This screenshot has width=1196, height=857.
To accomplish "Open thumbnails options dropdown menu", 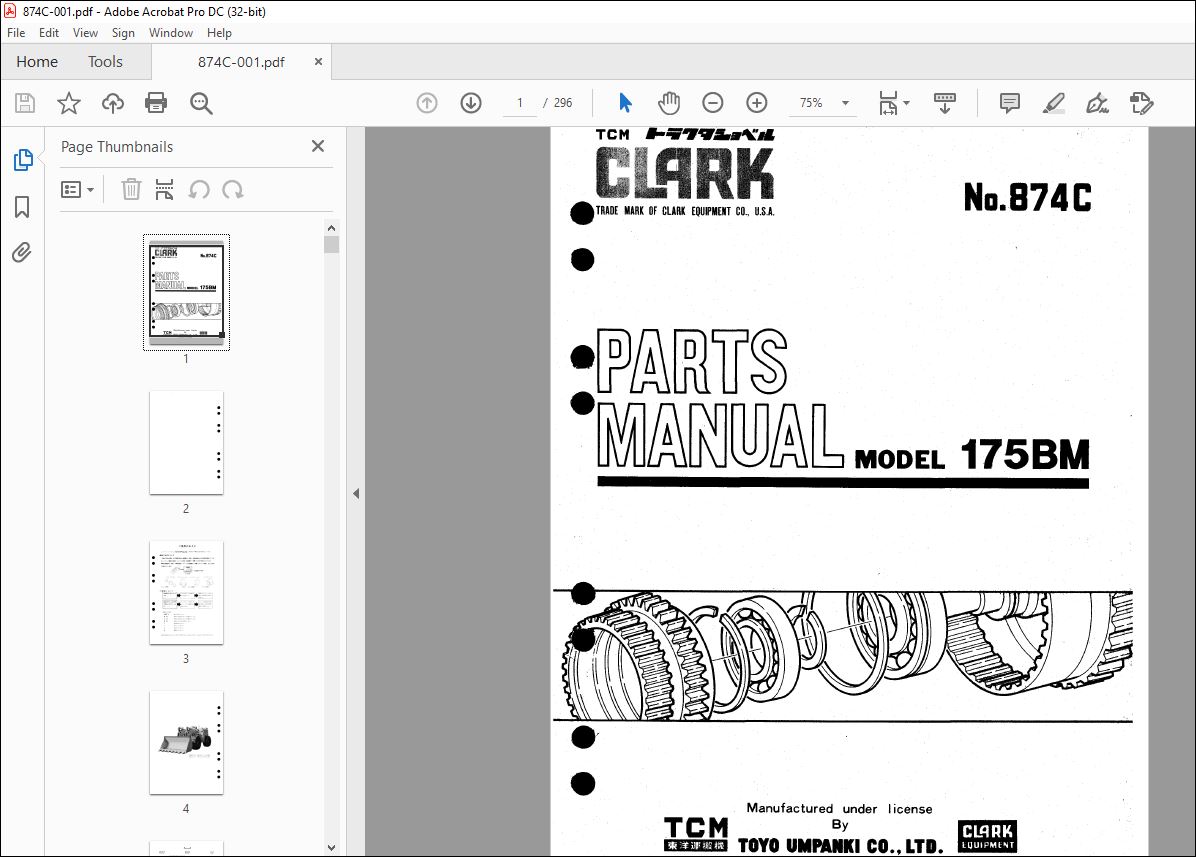I will click(77, 189).
